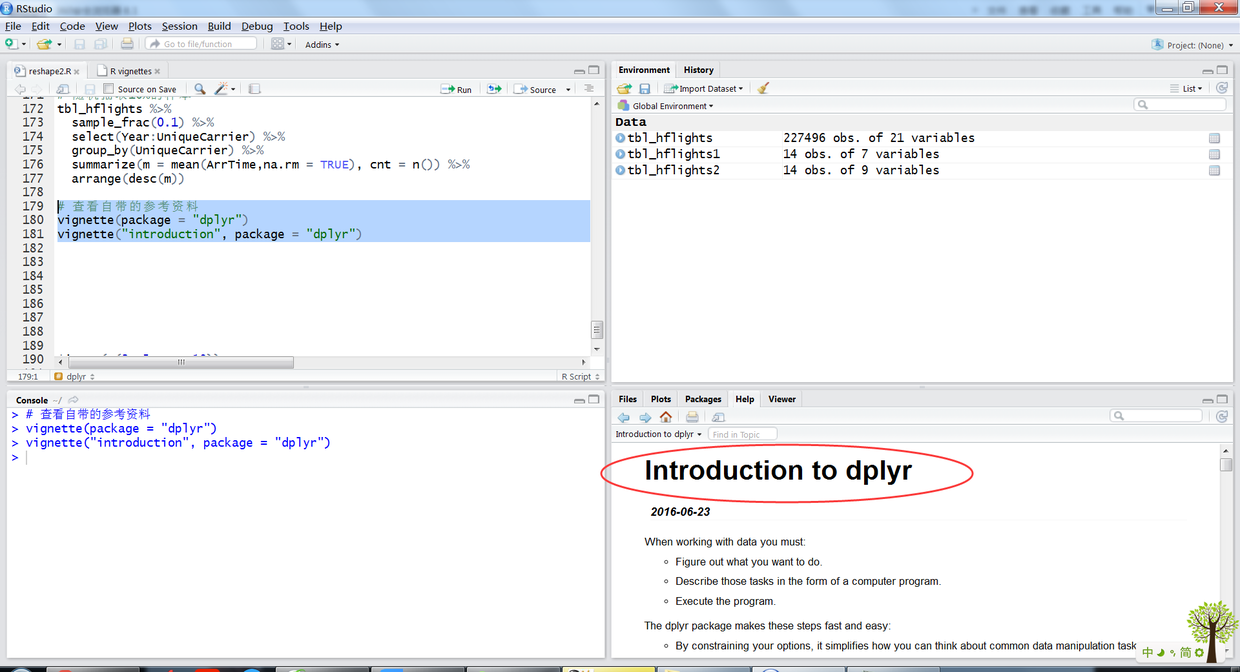Open the dplyr section navigator
1240x672 pixels.
click(x=75, y=377)
